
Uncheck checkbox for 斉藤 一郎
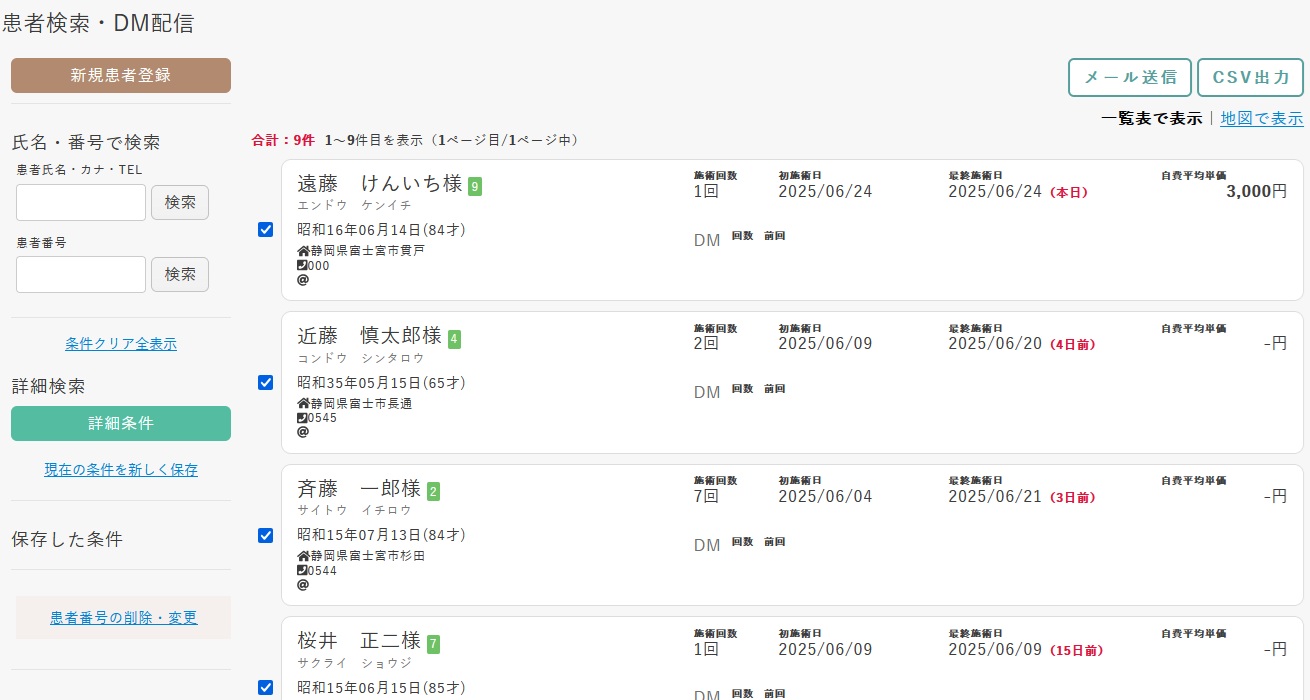[265, 535]
